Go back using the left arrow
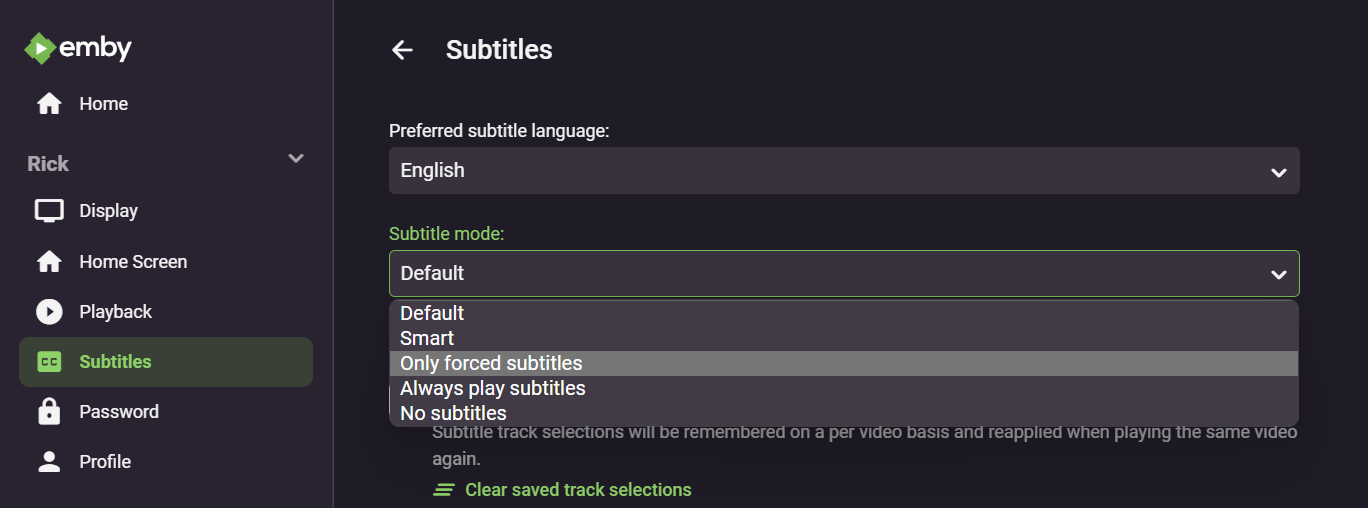1368x508 pixels. point(402,50)
